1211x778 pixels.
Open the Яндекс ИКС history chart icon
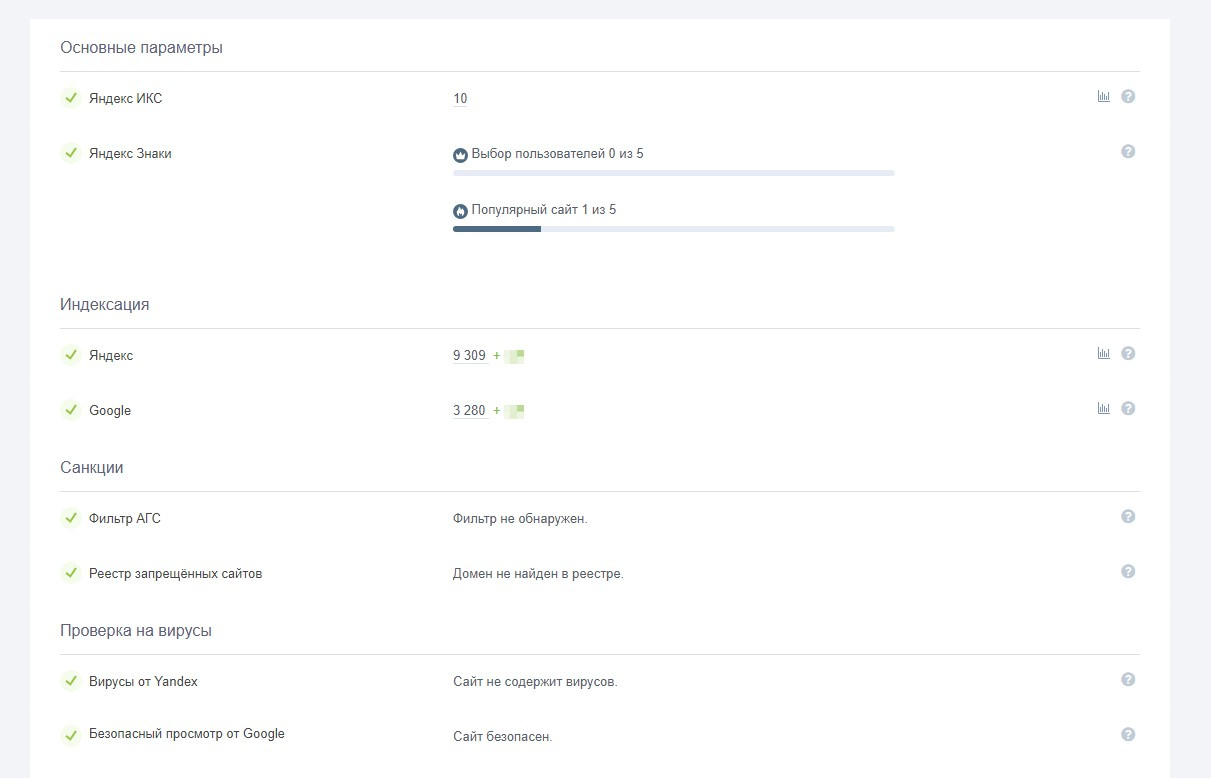tap(1104, 97)
